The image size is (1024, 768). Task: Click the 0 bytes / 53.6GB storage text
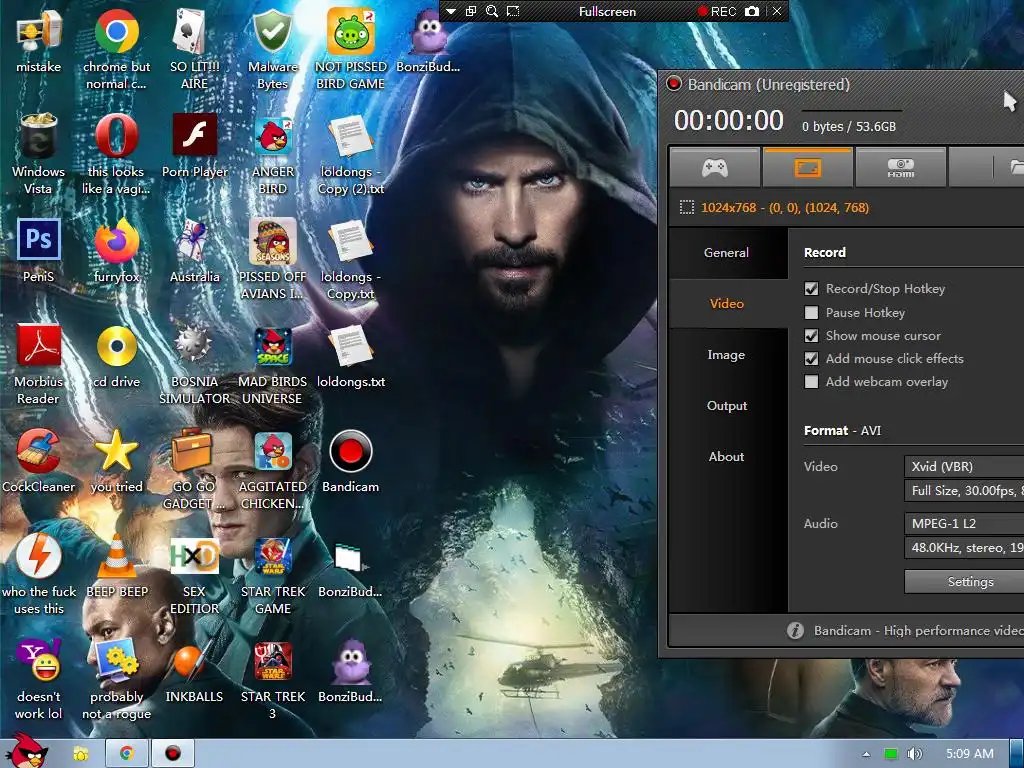tap(848, 127)
